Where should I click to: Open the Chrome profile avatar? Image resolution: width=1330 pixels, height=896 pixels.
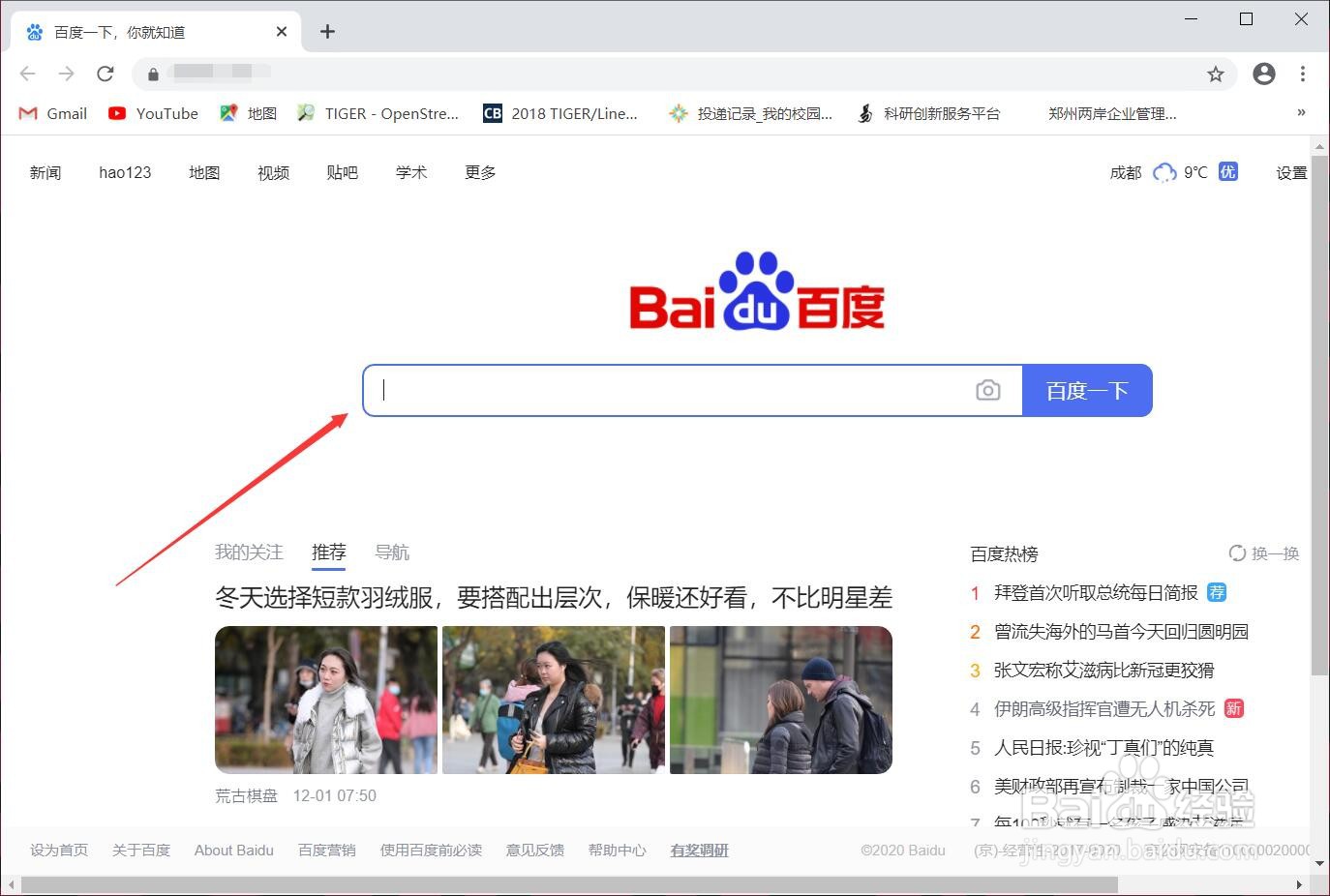pyautogui.click(x=1264, y=74)
